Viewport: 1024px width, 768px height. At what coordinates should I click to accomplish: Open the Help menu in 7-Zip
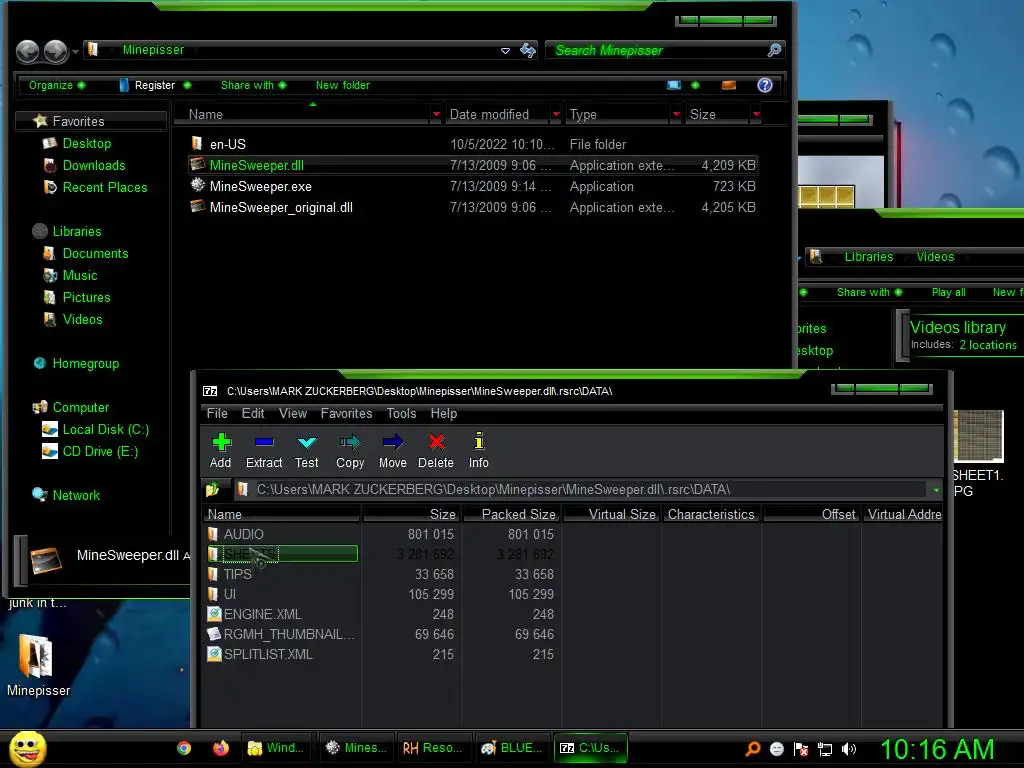click(443, 413)
